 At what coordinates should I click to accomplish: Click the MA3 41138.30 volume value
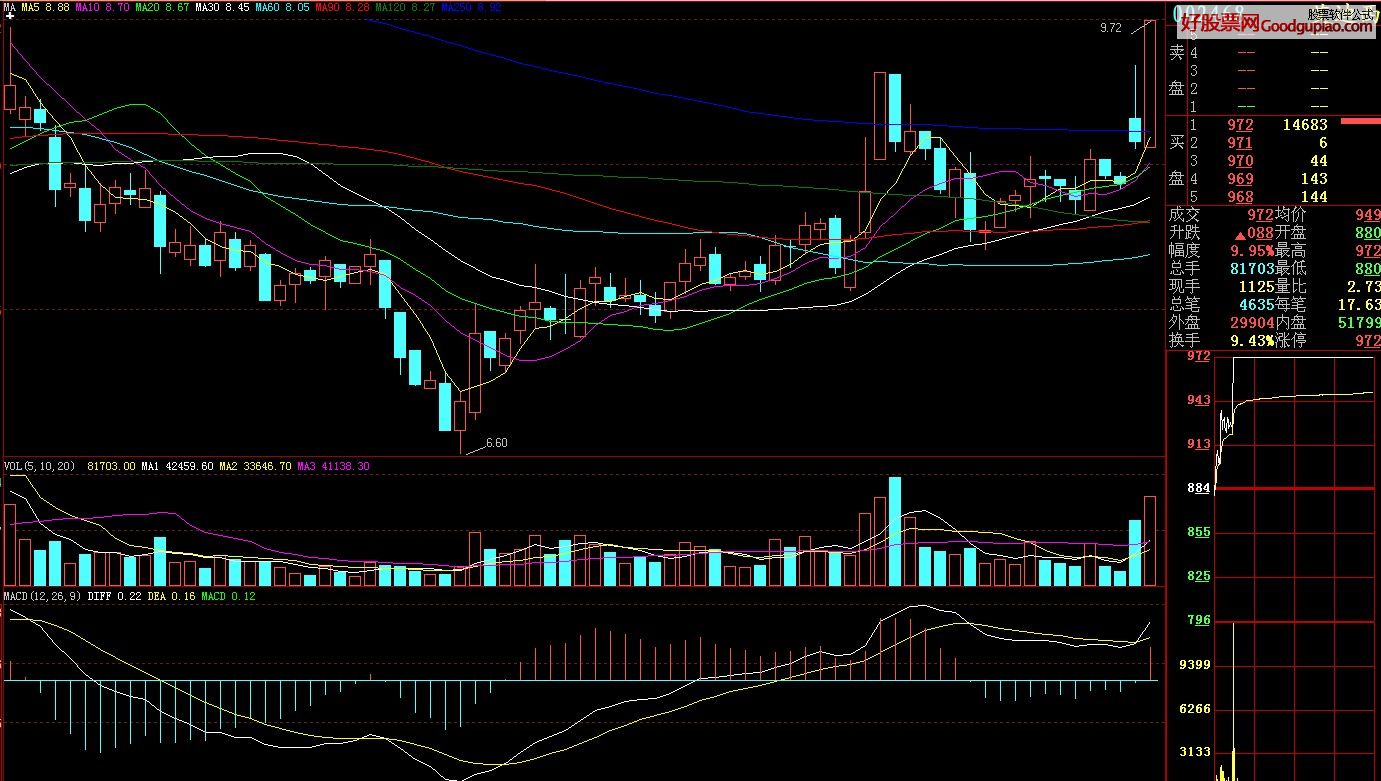coord(334,466)
